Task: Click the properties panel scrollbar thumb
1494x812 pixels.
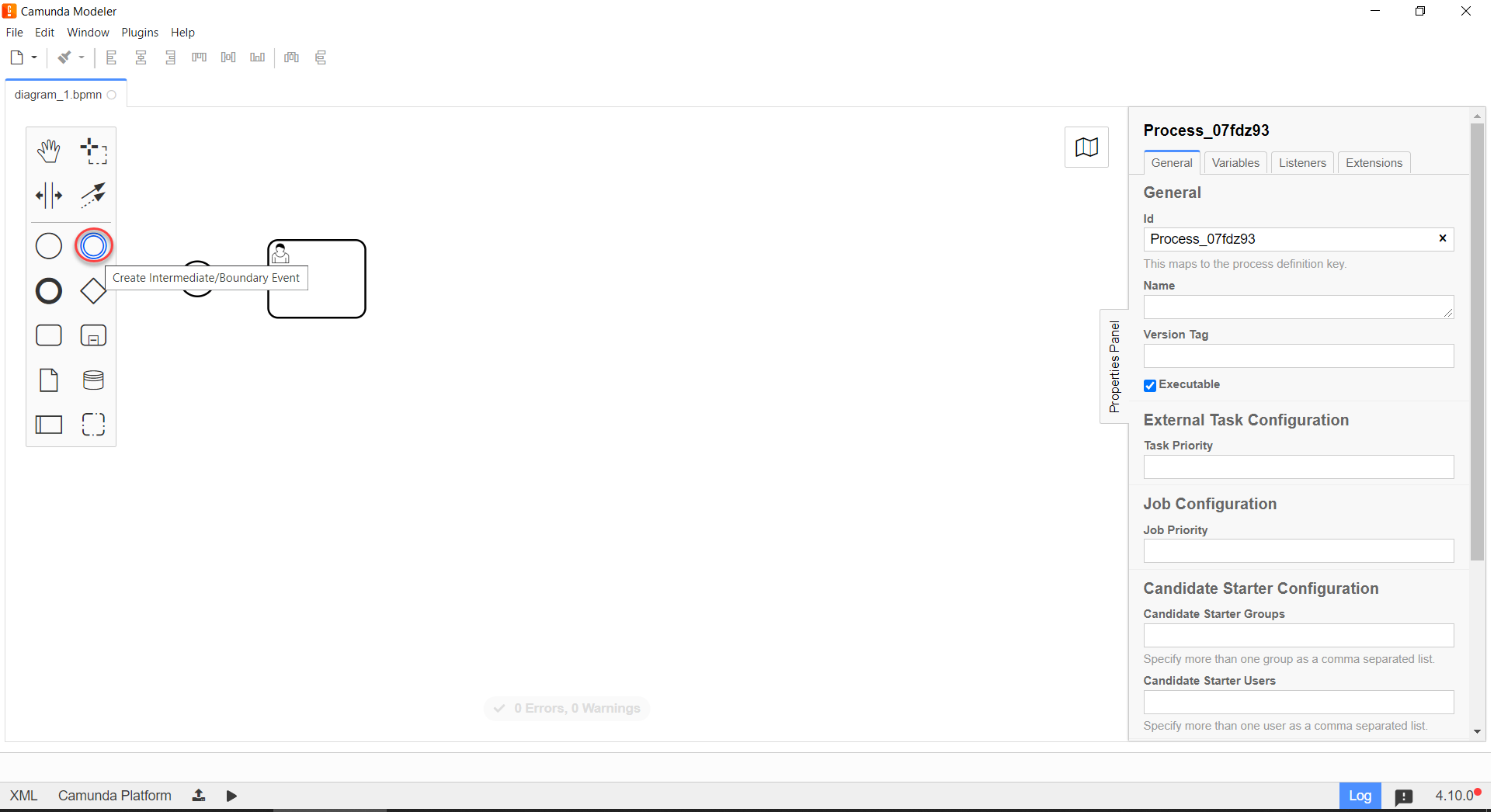Action: [x=1477, y=342]
